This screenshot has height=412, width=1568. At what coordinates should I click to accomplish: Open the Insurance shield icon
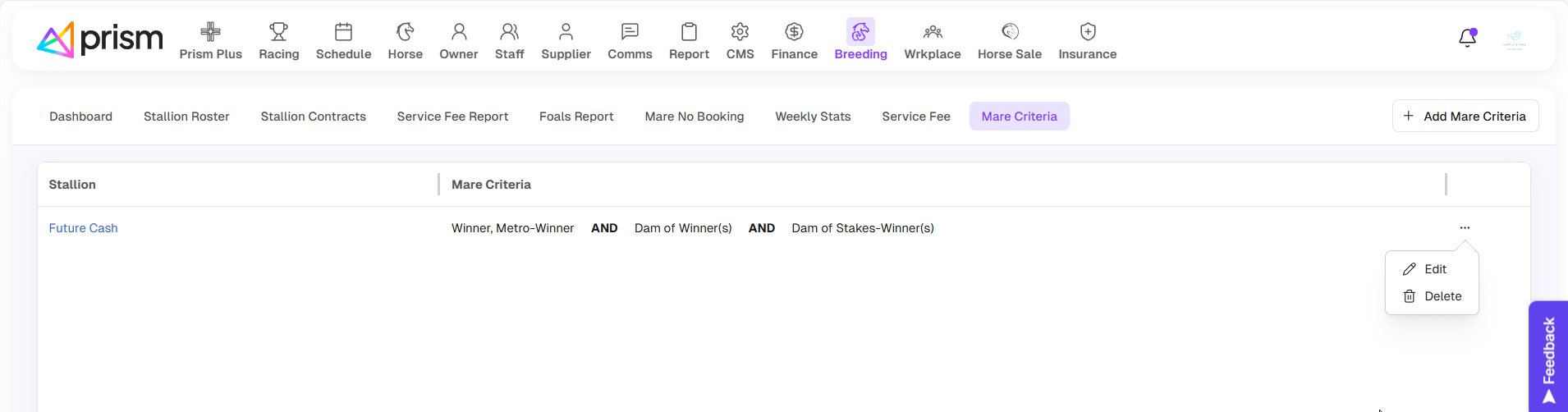(1087, 33)
